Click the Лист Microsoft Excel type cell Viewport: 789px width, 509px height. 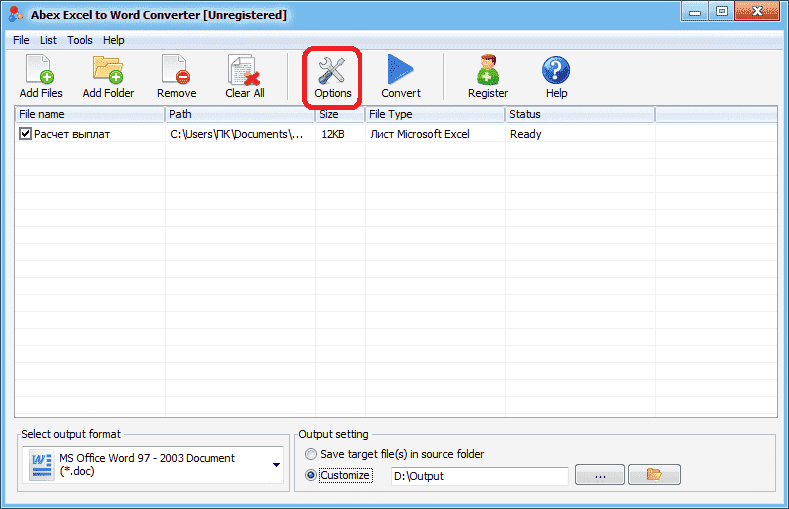420,134
